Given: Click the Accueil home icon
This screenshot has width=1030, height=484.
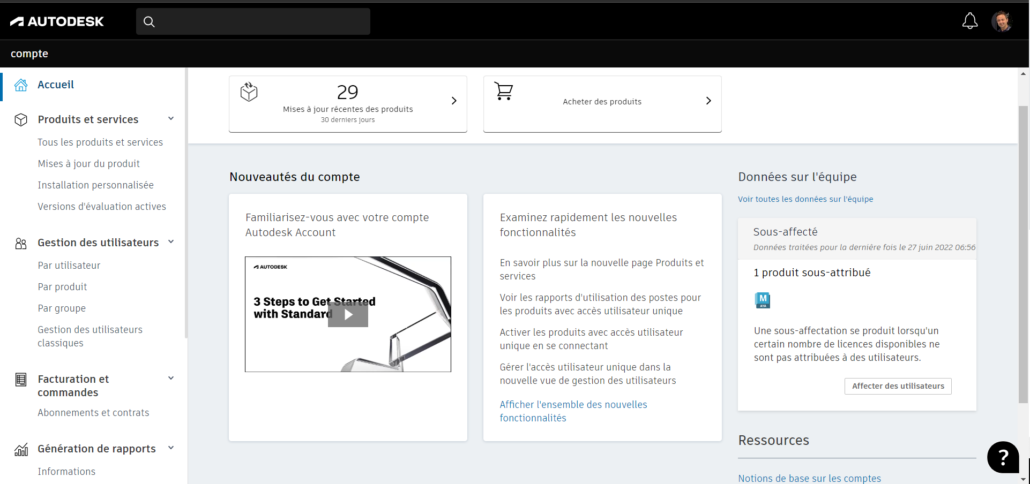Looking at the screenshot, I should (x=21, y=85).
